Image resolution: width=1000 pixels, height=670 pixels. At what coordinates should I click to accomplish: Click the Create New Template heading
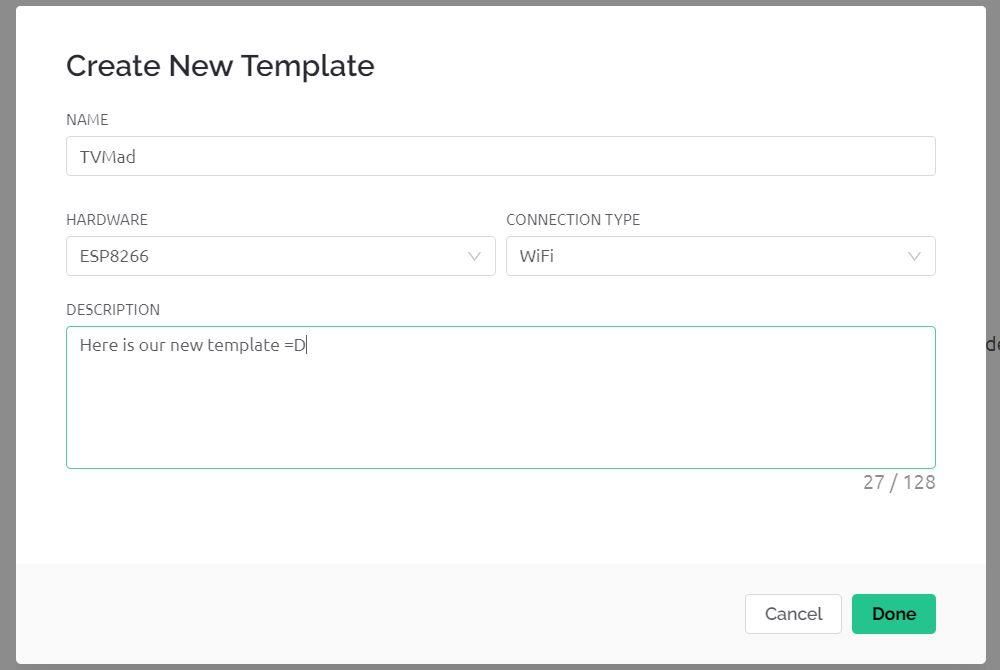[220, 66]
